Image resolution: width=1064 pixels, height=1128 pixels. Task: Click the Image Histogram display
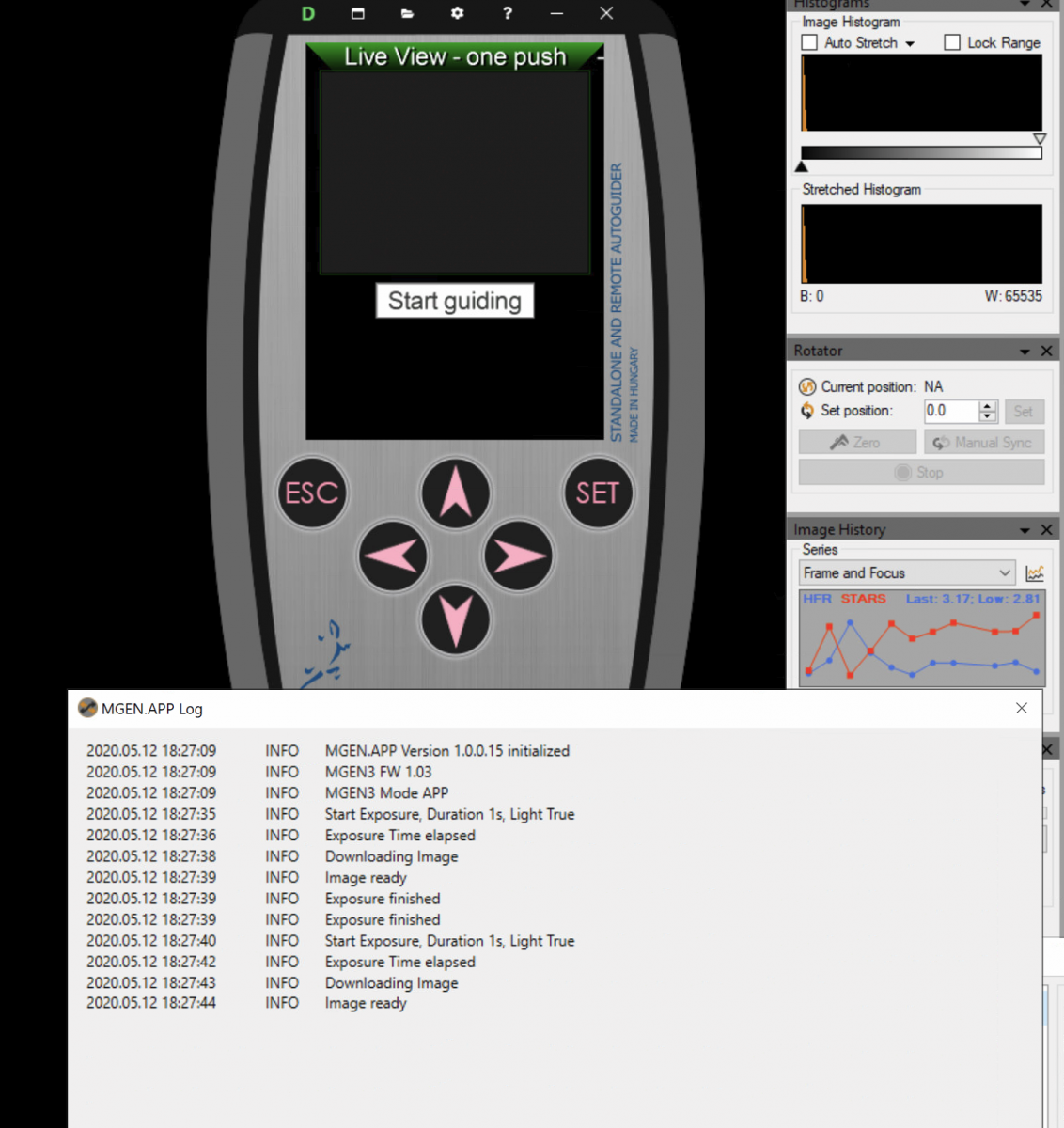(x=921, y=93)
